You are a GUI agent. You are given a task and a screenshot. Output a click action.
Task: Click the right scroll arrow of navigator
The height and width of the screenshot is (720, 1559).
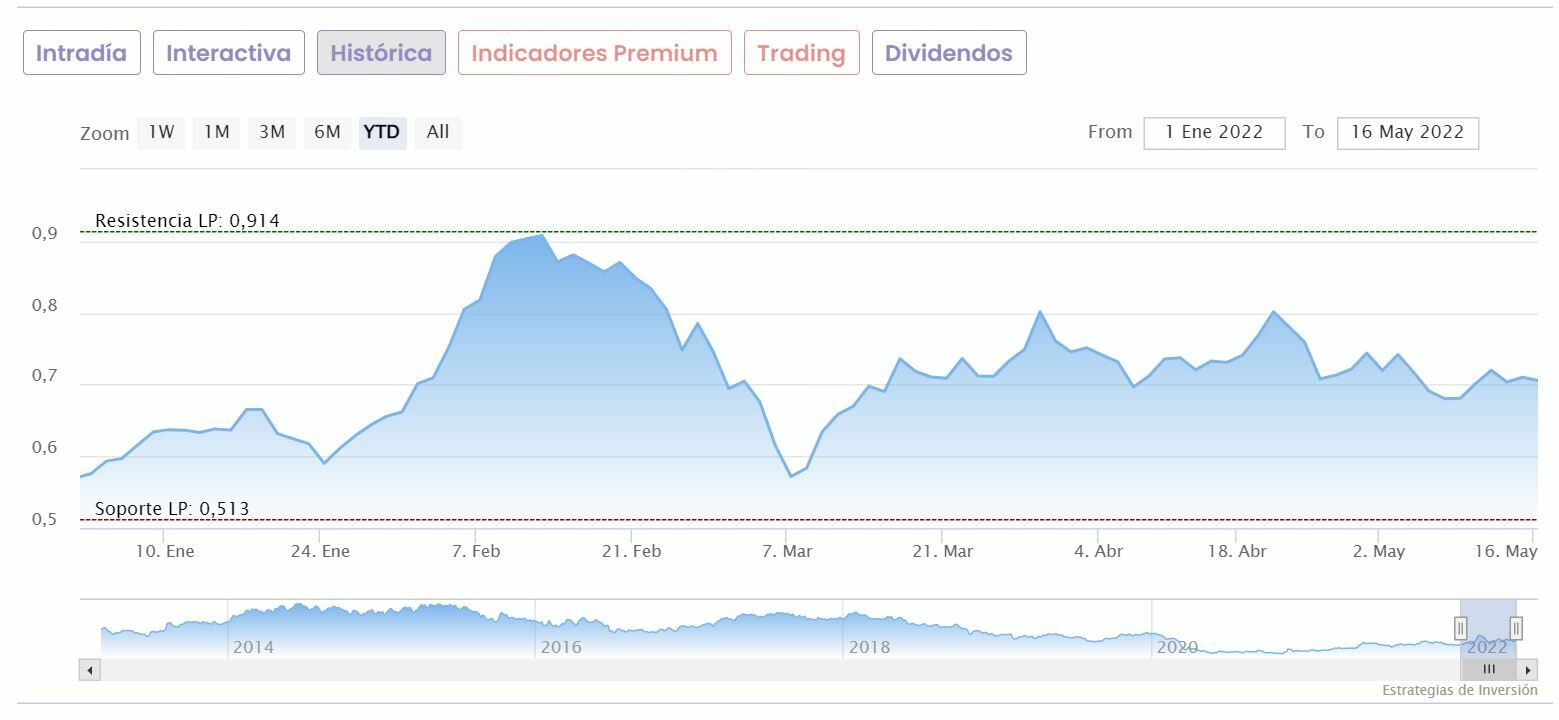[1529, 670]
